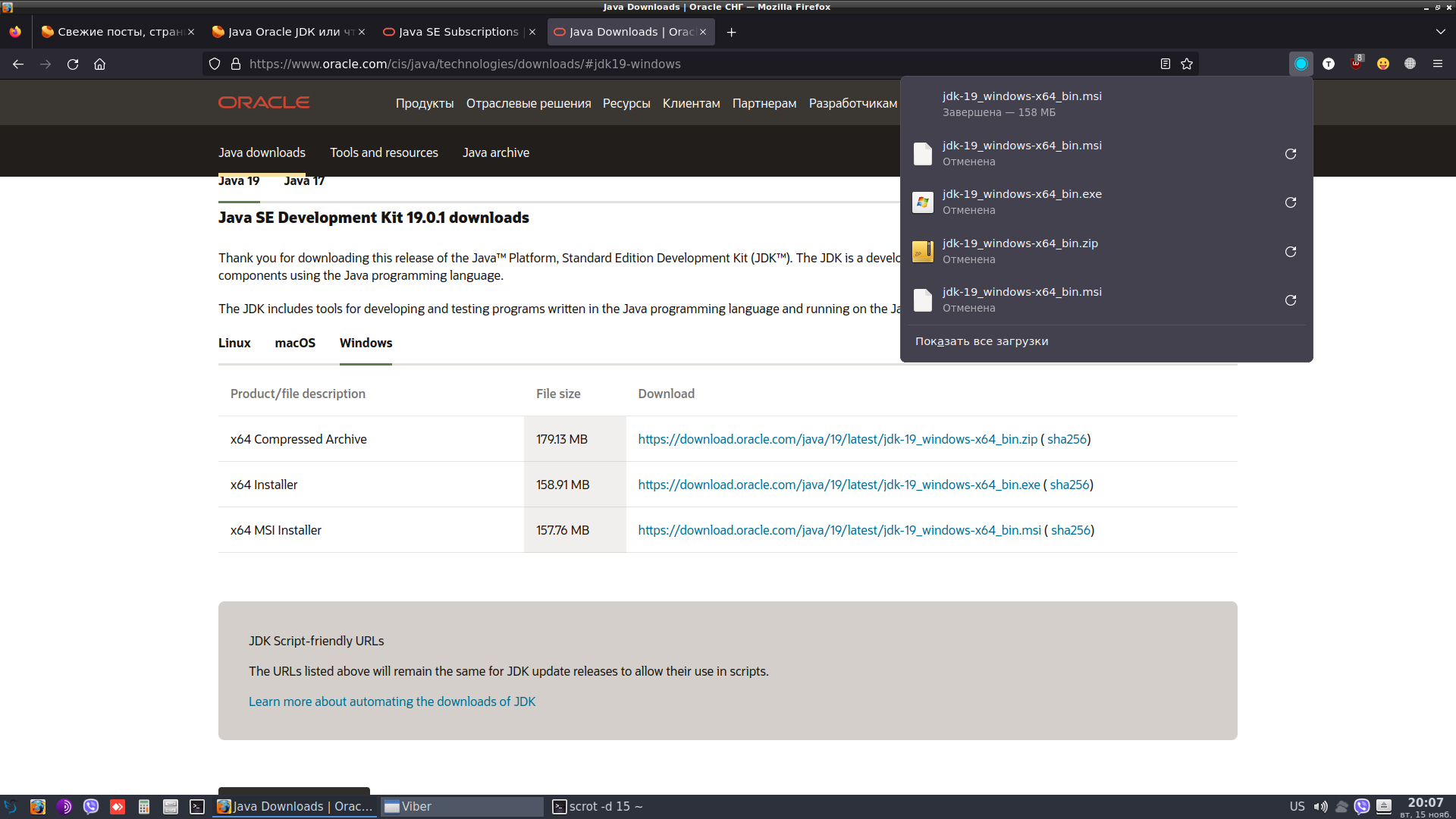Click Показать все загрузки link
The width and height of the screenshot is (1456, 819).
point(981,341)
